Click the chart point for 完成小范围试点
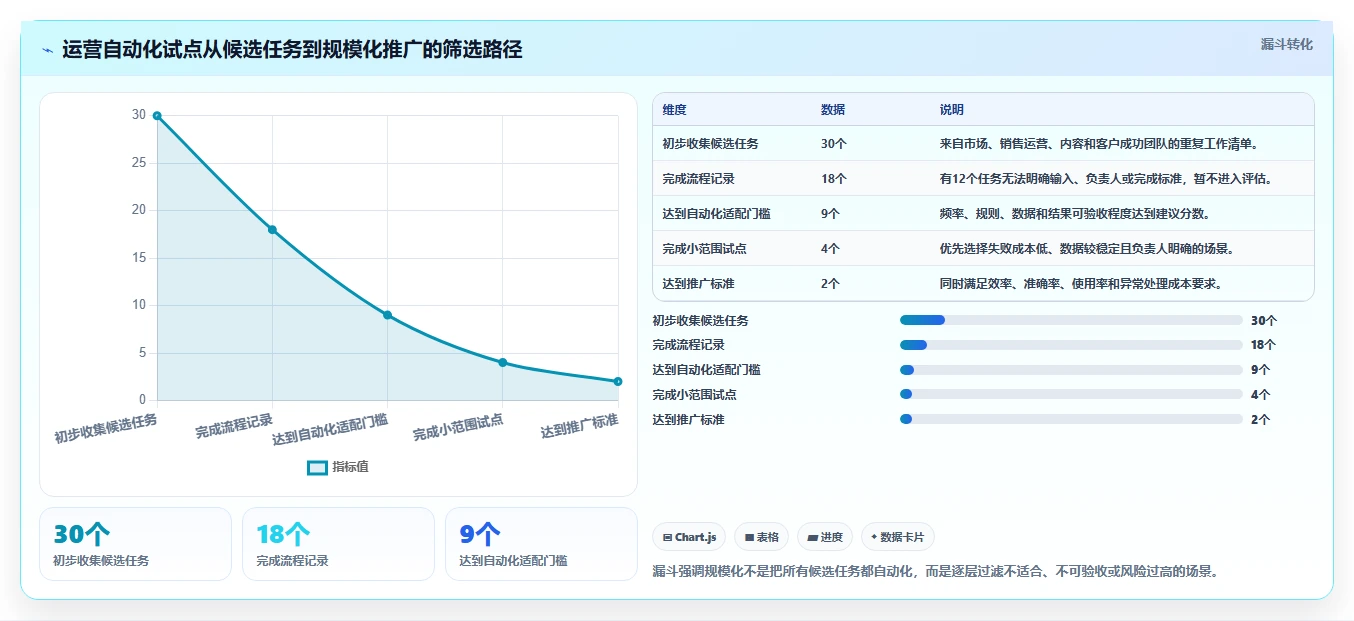The width and height of the screenshot is (1354, 621). point(503,362)
